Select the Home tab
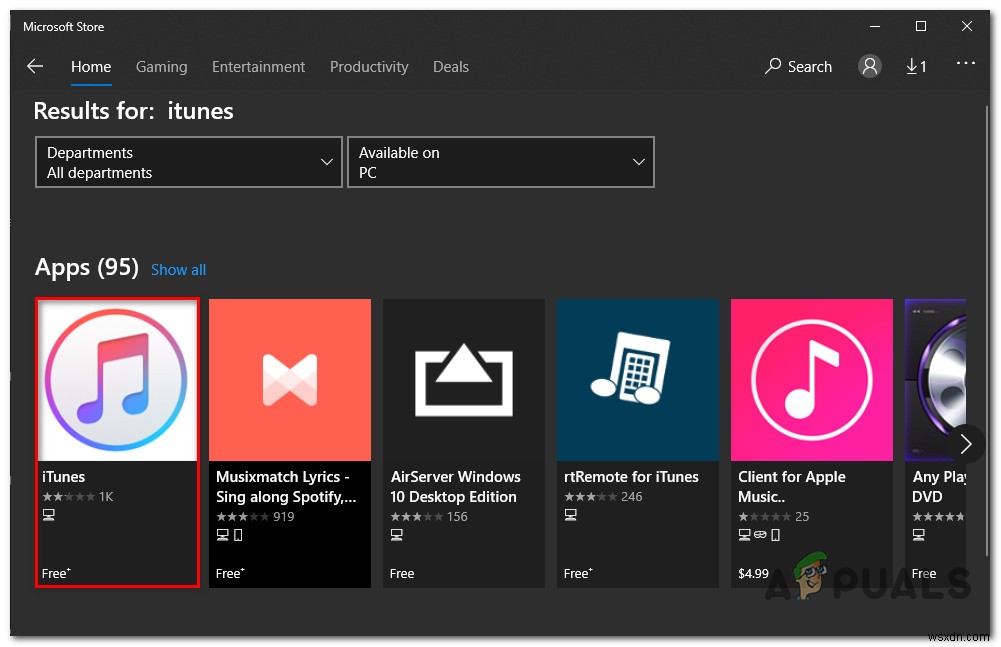This screenshot has width=1001, height=647. pos(91,67)
